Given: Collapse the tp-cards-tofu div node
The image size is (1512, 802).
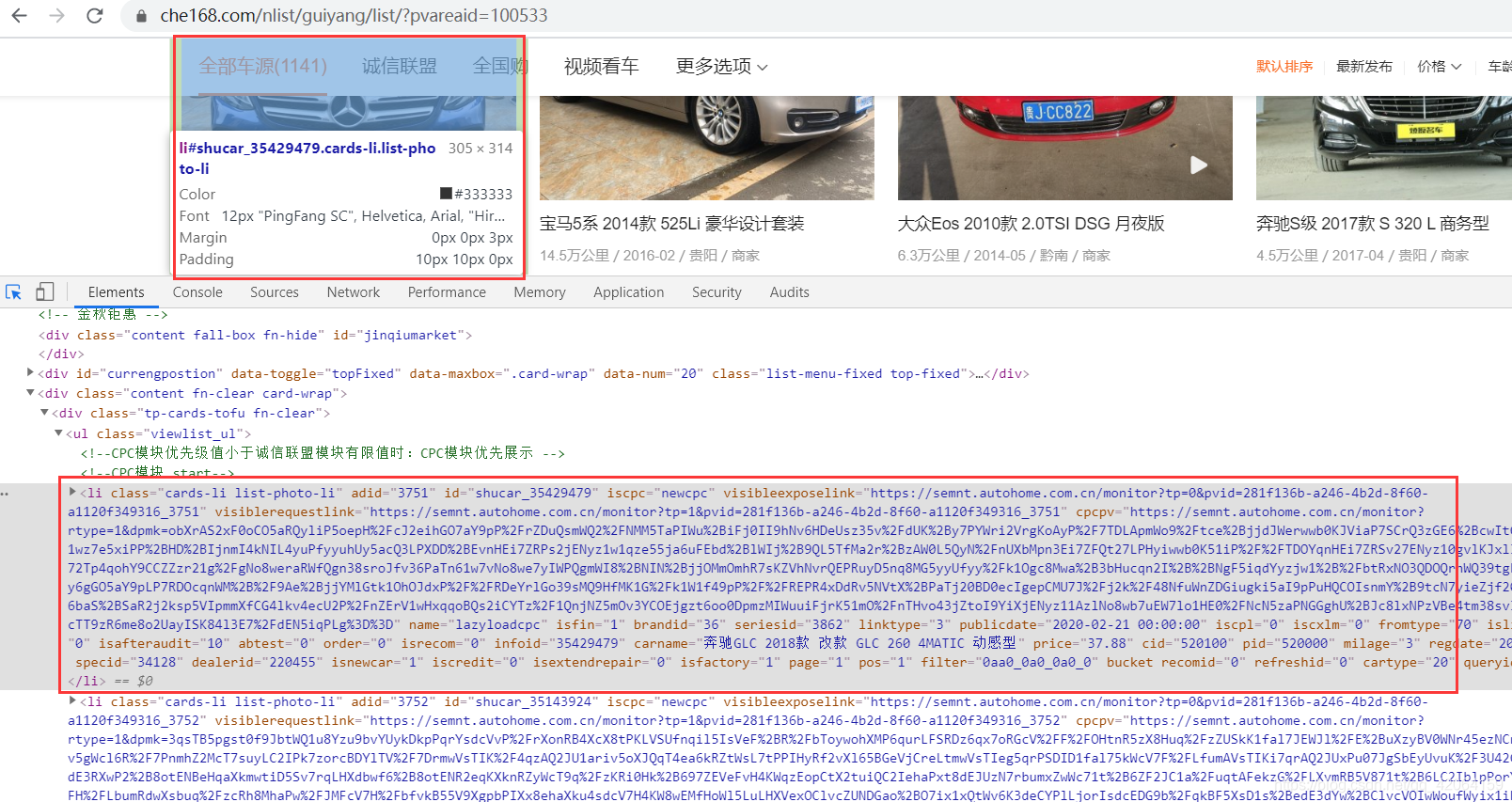Looking at the screenshot, I should pos(44,413).
